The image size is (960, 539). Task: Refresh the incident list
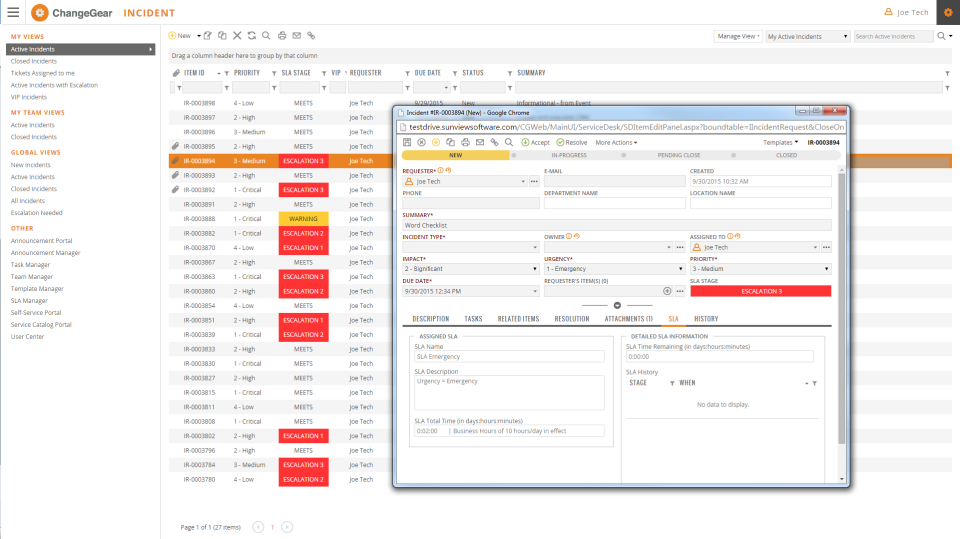(252, 36)
